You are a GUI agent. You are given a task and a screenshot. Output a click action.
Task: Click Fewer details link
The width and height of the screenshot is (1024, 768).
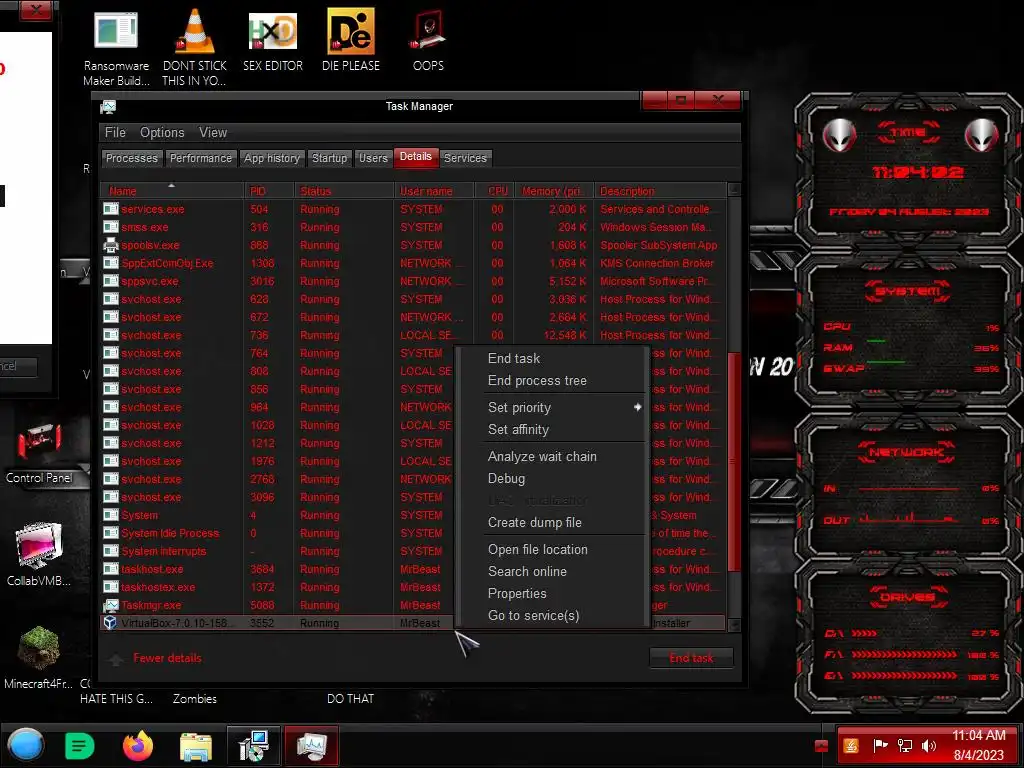pyautogui.click(x=167, y=658)
